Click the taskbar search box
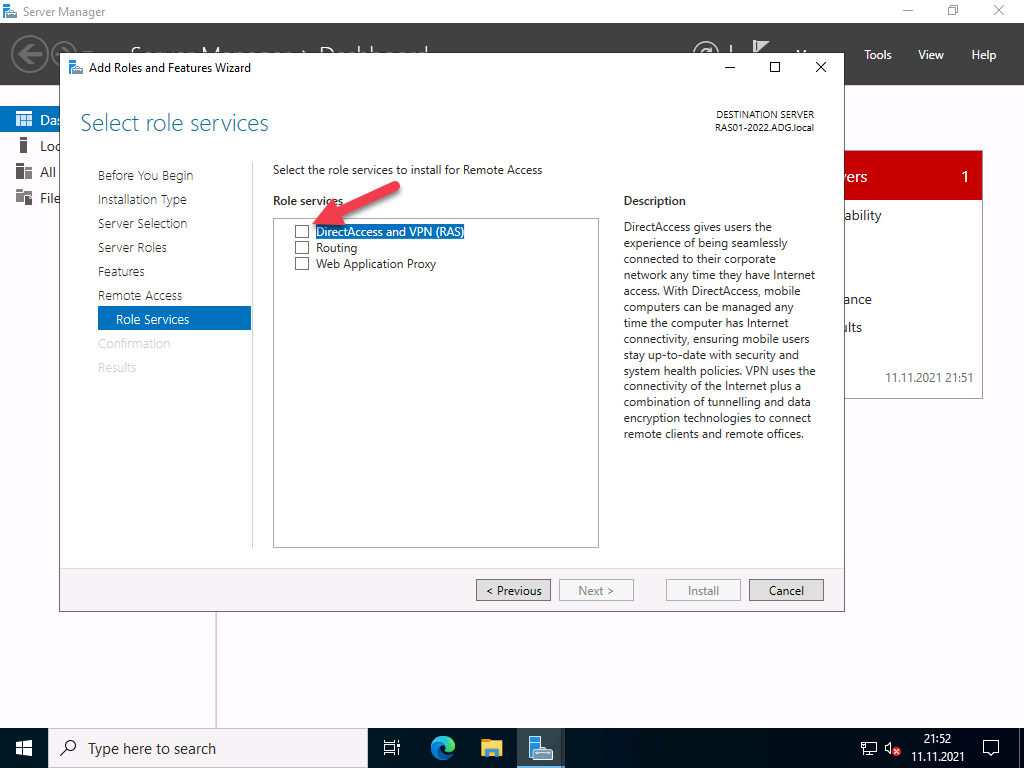The image size is (1024, 768). (x=208, y=748)
